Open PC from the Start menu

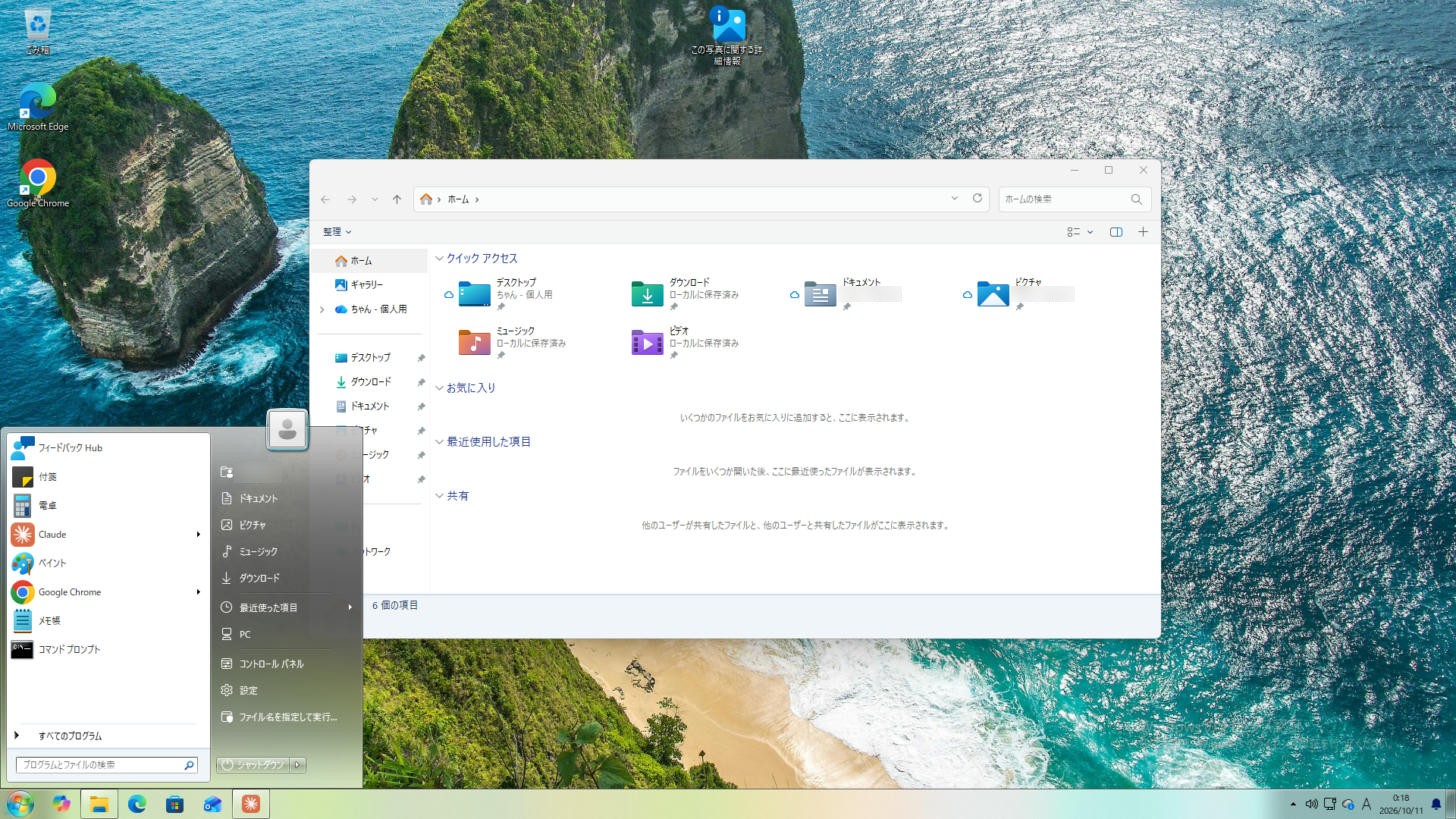(286, 635)
